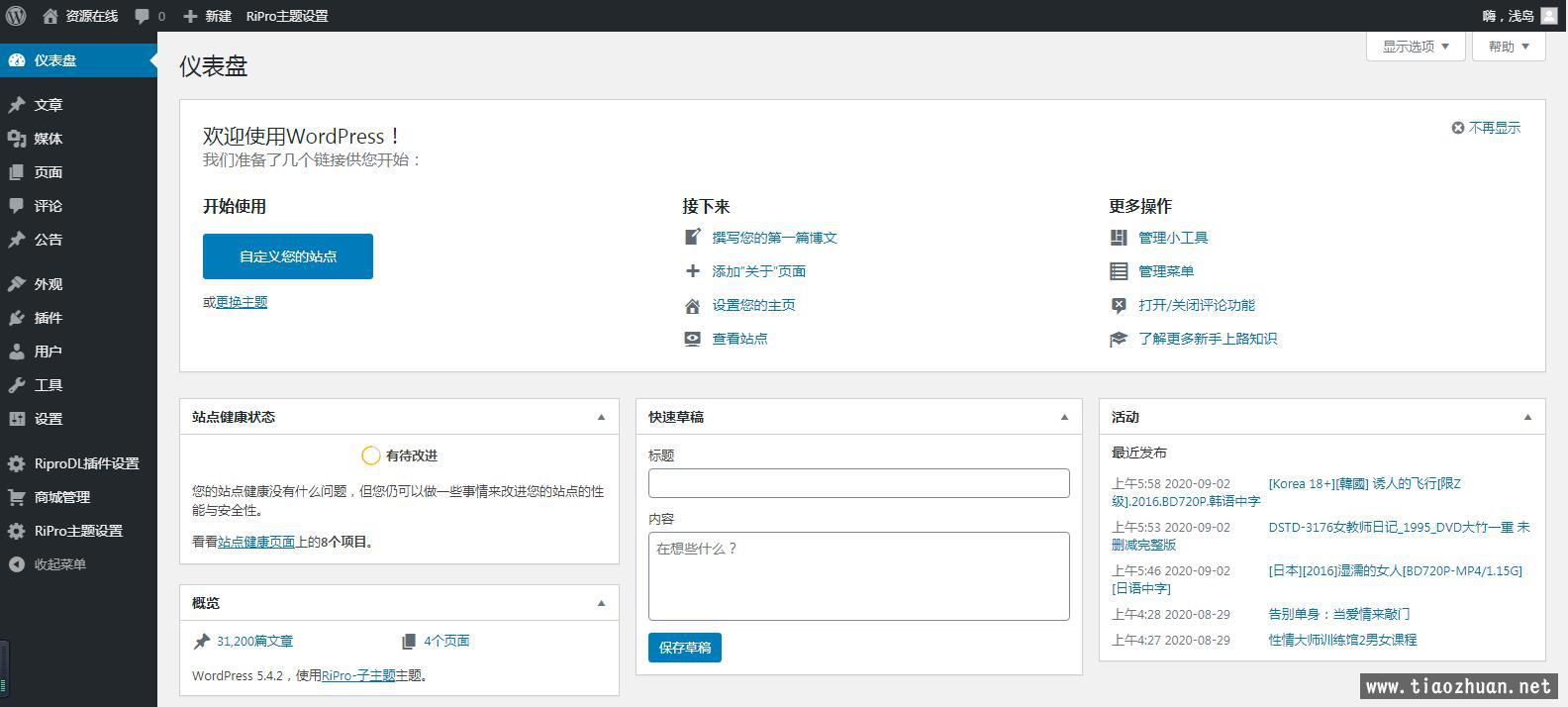Follow the 更换主题 link

tap(242, 302)
